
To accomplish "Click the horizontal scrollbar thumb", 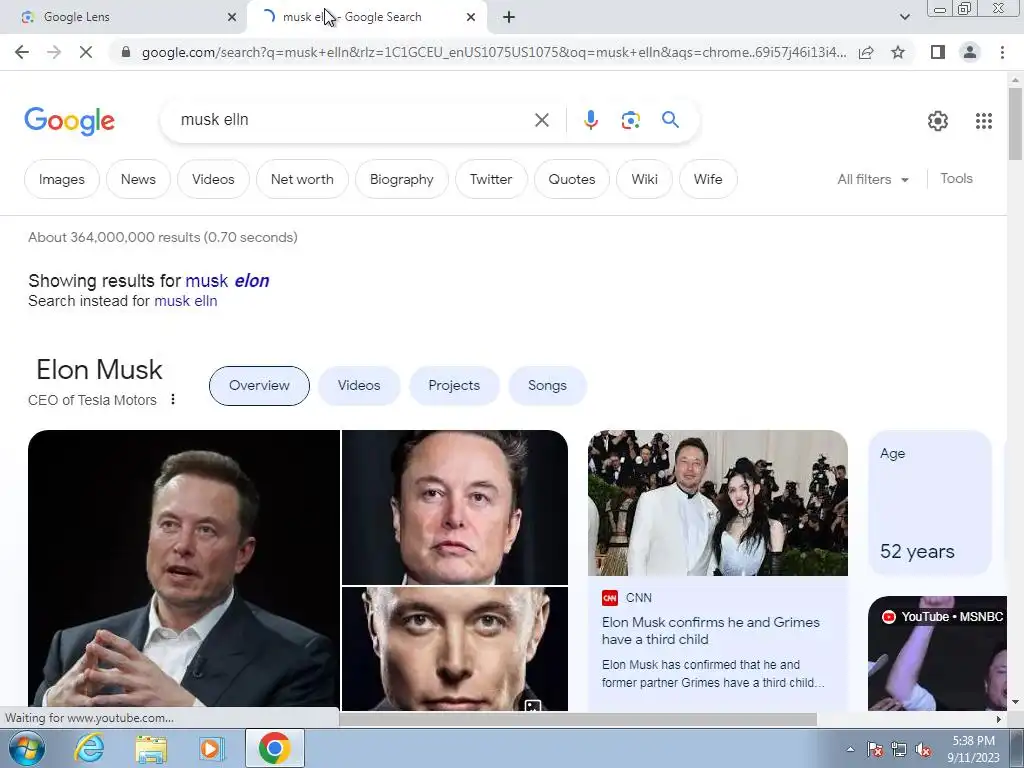I will click(578, 719).
